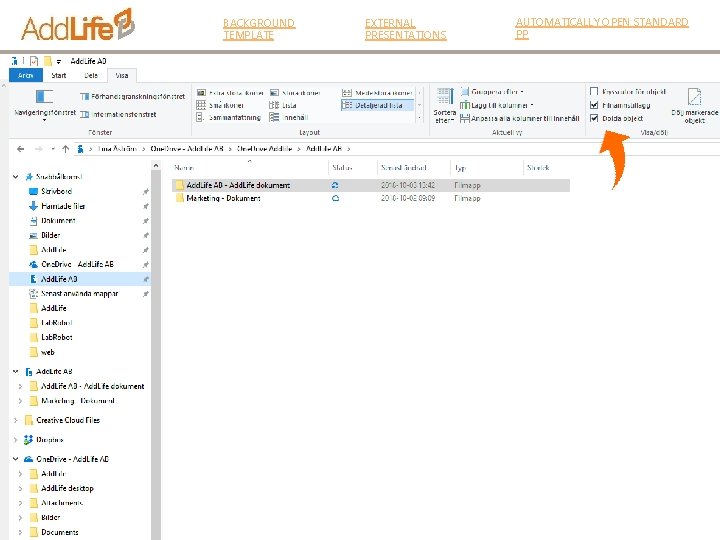Open EXTERNAL PRESENTATIONS link
720x540 pixels.
tap(405, 29)
